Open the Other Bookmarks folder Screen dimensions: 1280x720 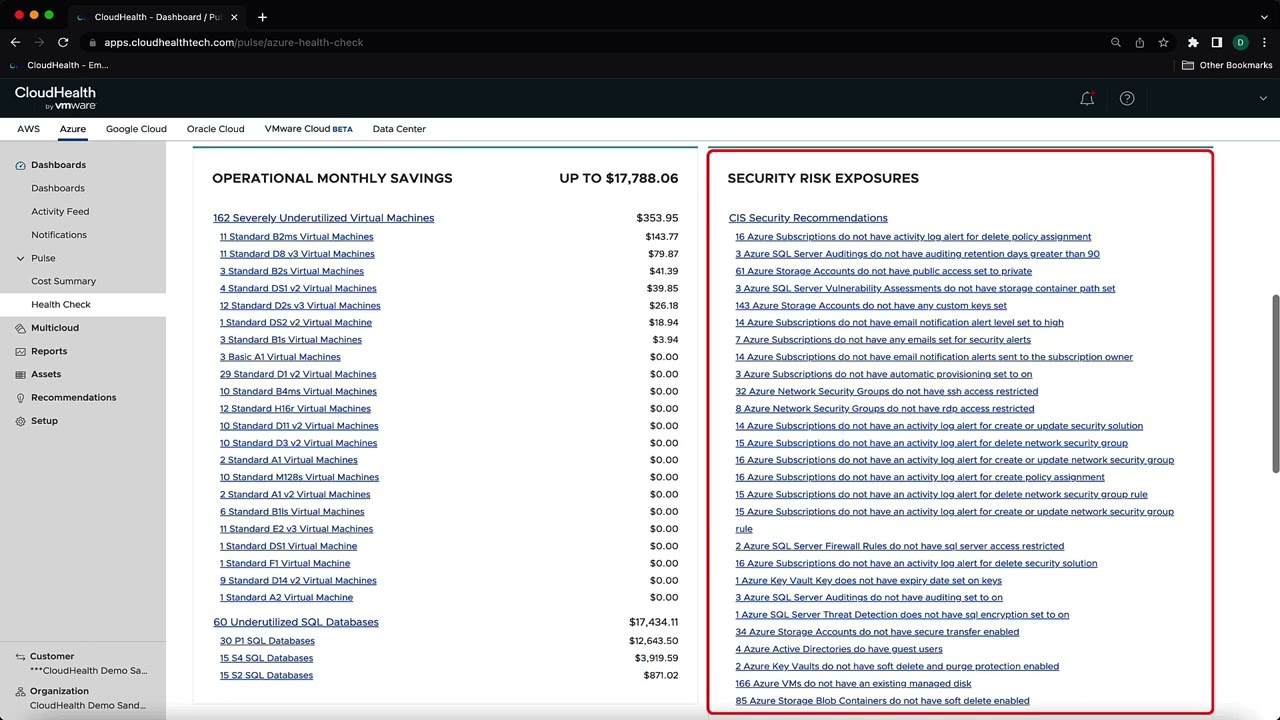(1227, 65)
